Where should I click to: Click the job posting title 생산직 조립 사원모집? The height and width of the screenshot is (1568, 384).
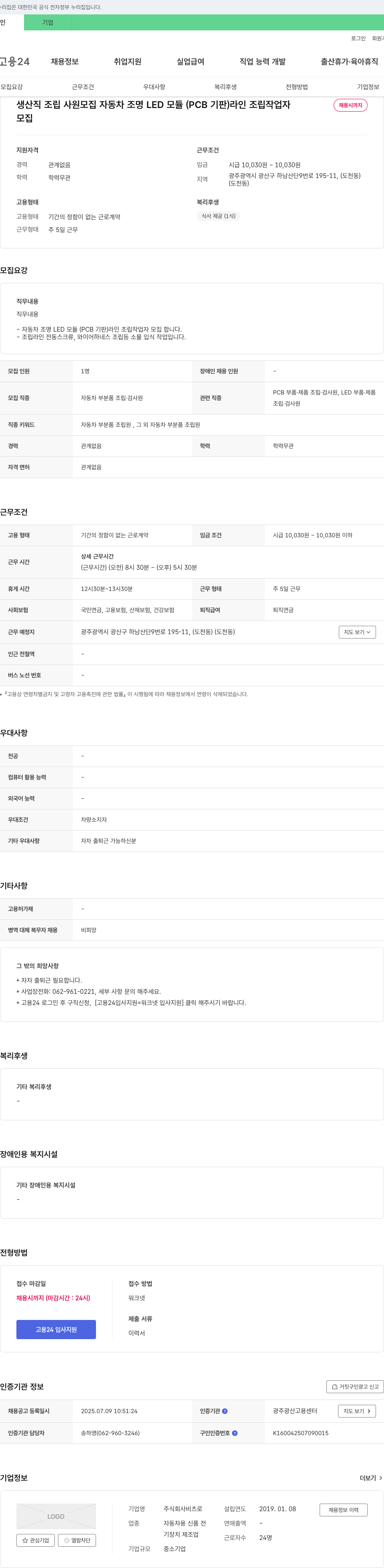click(153, 111)
